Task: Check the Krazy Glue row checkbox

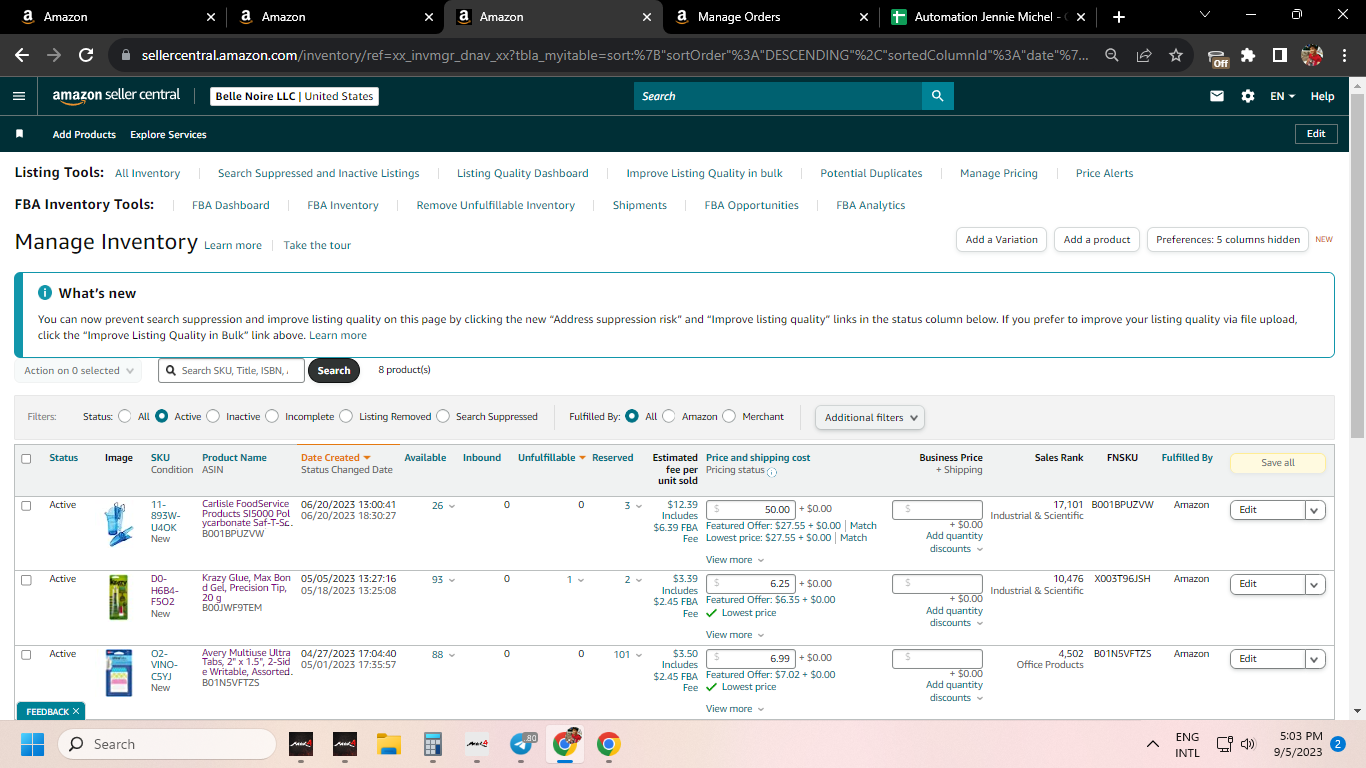Action: (26, 579)
